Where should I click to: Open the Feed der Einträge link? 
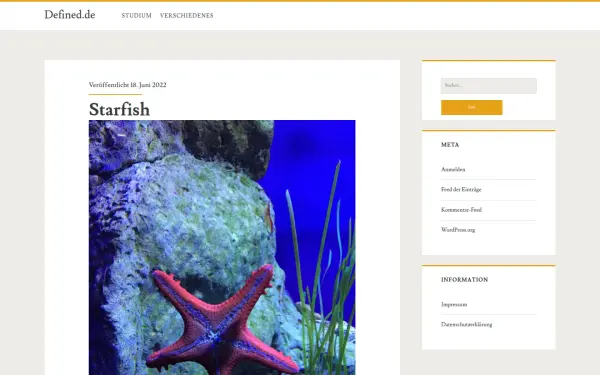pyautogui.click(x=461, y=190)
